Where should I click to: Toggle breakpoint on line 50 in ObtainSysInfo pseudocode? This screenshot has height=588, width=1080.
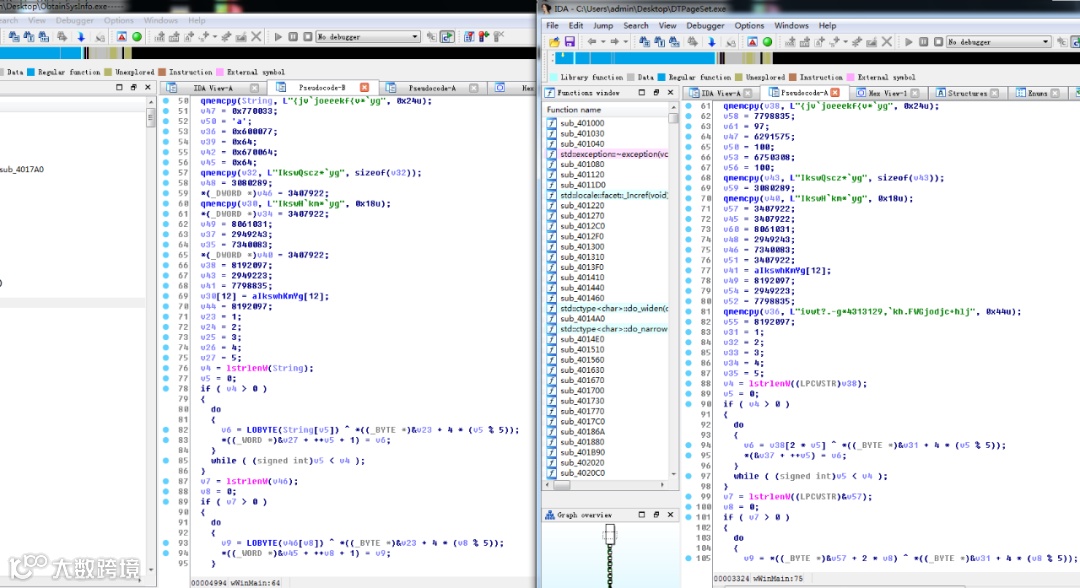click(x=166, y=101)
